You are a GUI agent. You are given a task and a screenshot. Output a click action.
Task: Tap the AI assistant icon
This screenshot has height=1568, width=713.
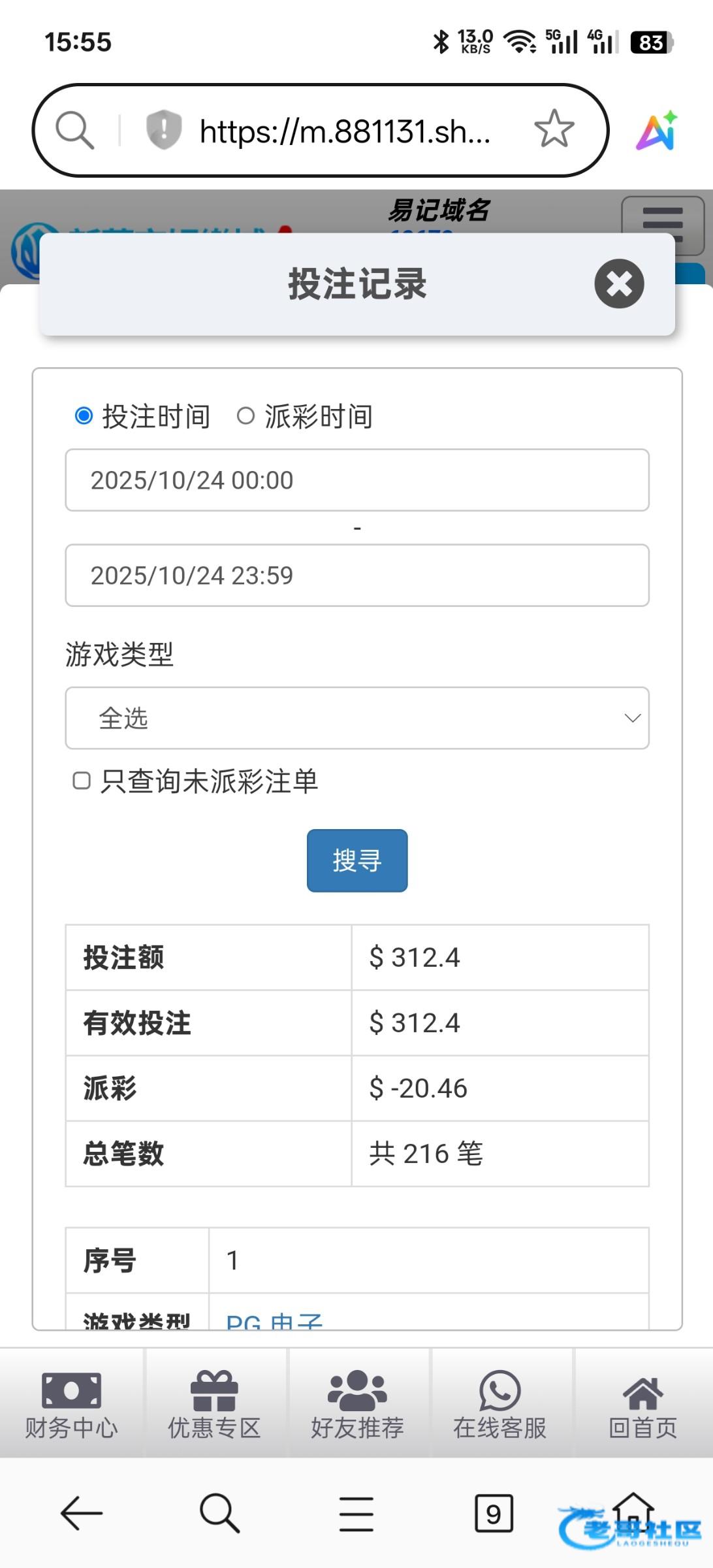pyautogui.click(x=657, y=131)
